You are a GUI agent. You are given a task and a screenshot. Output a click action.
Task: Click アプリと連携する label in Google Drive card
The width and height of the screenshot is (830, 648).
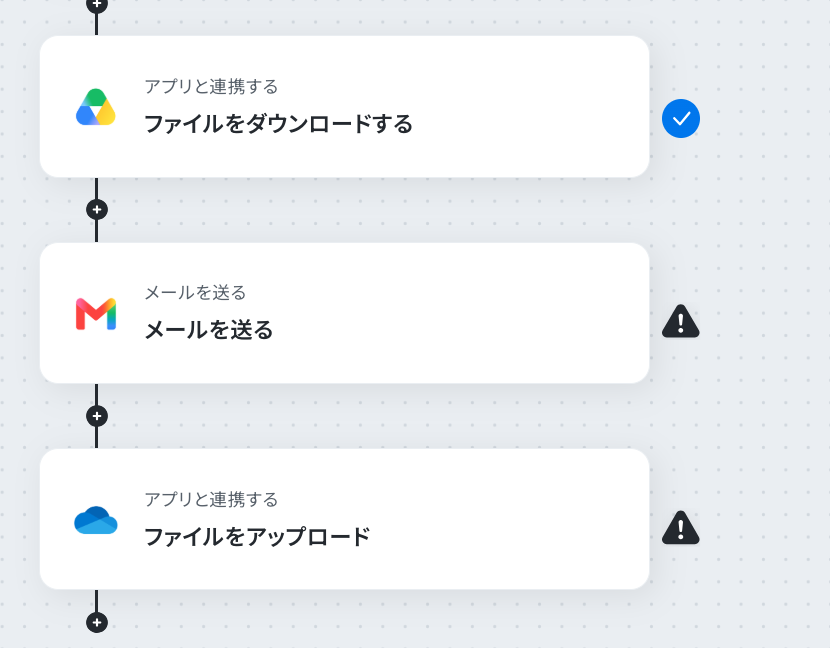[211, 86]
